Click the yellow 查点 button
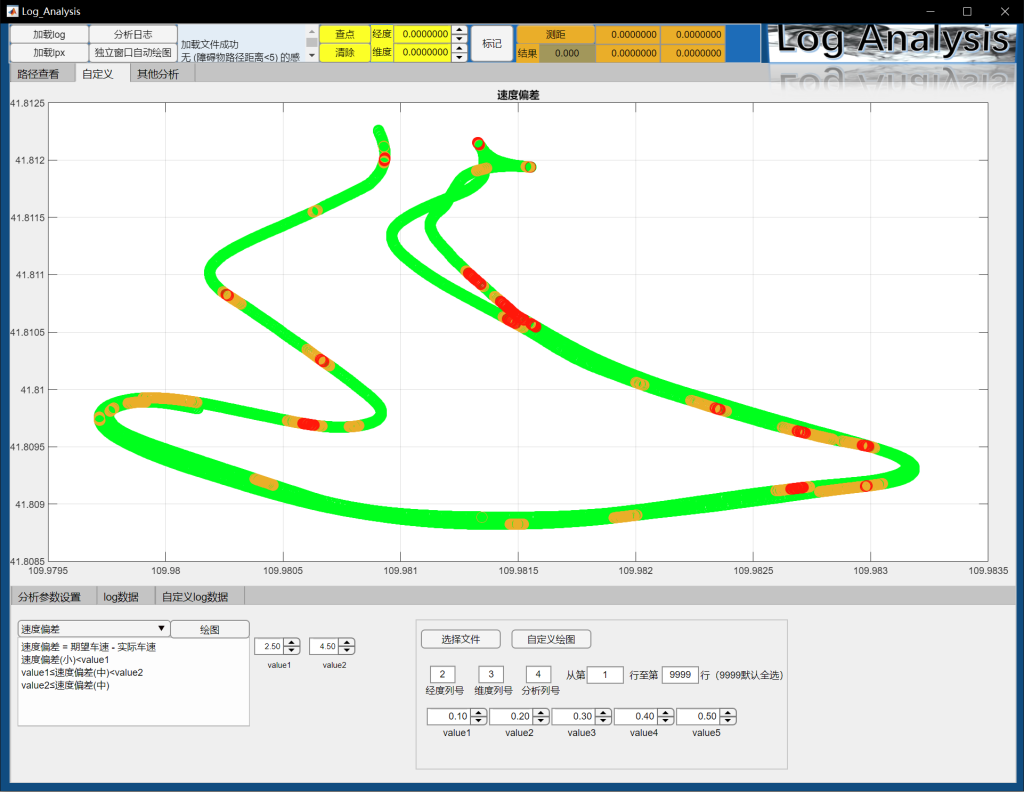 click(344, 34)
